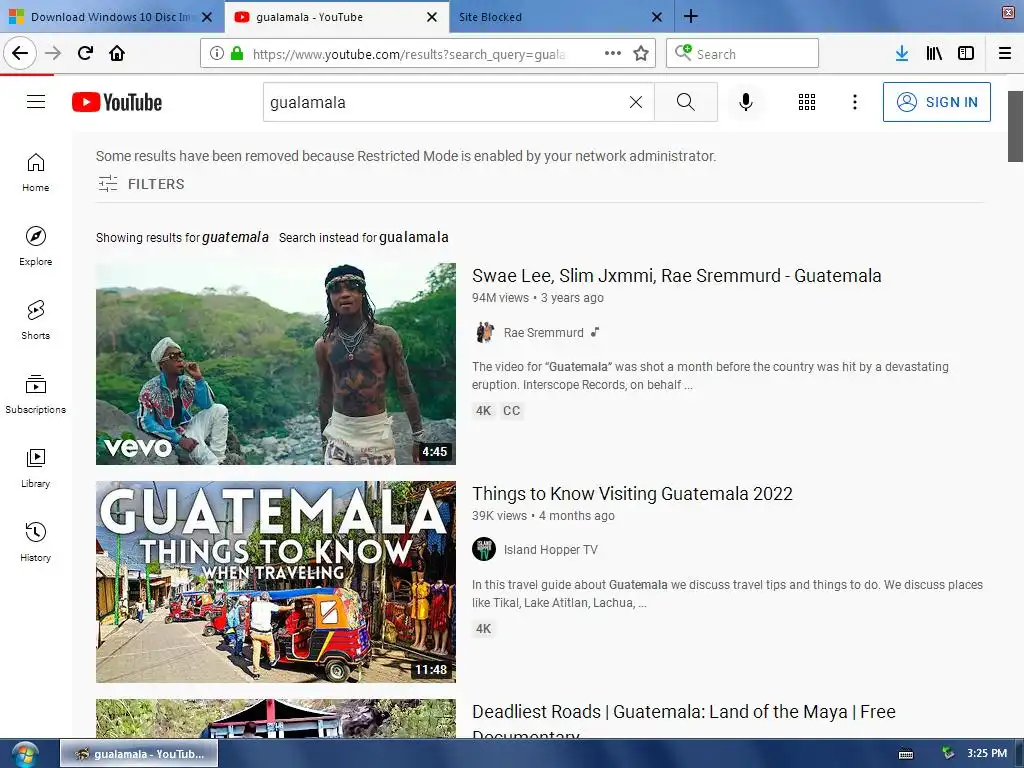Open Rae Sremmurd channel name
The image size is (1024, 768).
543,332
